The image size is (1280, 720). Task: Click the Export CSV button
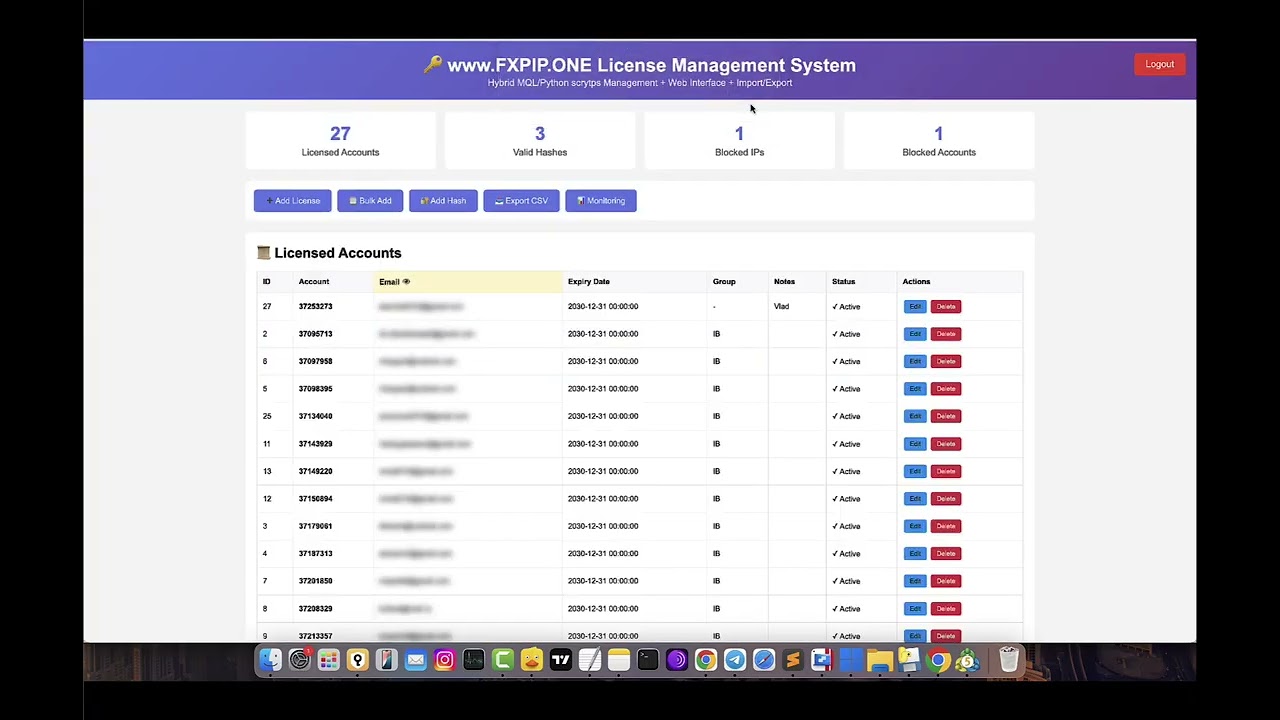521,201
